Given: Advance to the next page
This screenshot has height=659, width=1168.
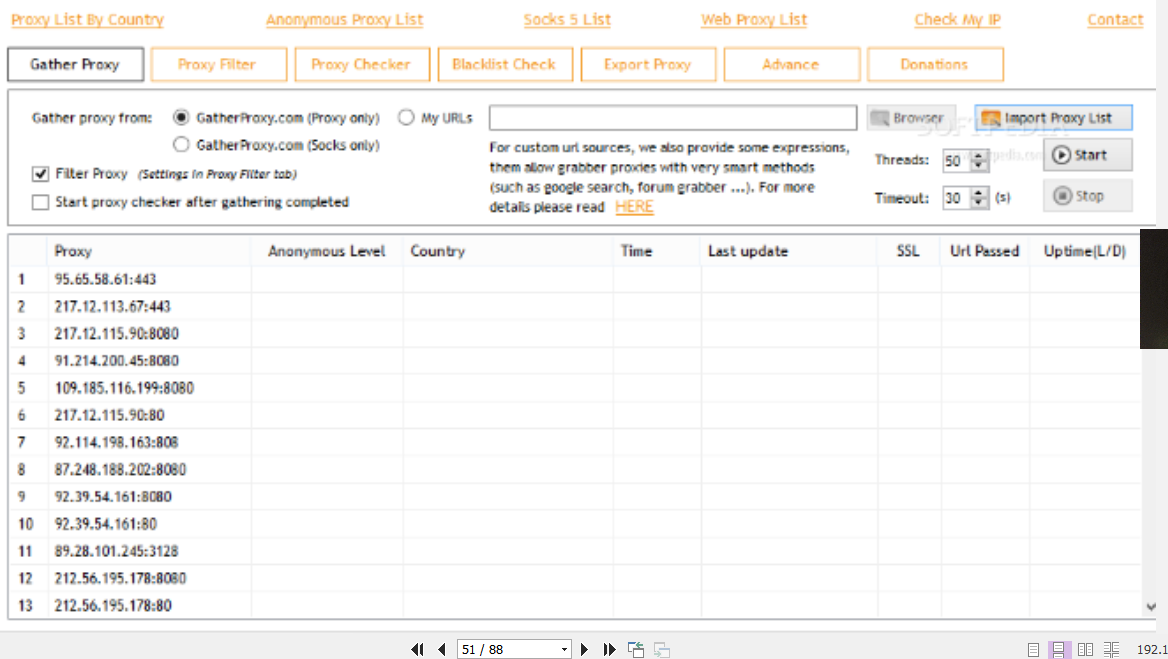Looking at the screenshot, I should tap(585, 650).
